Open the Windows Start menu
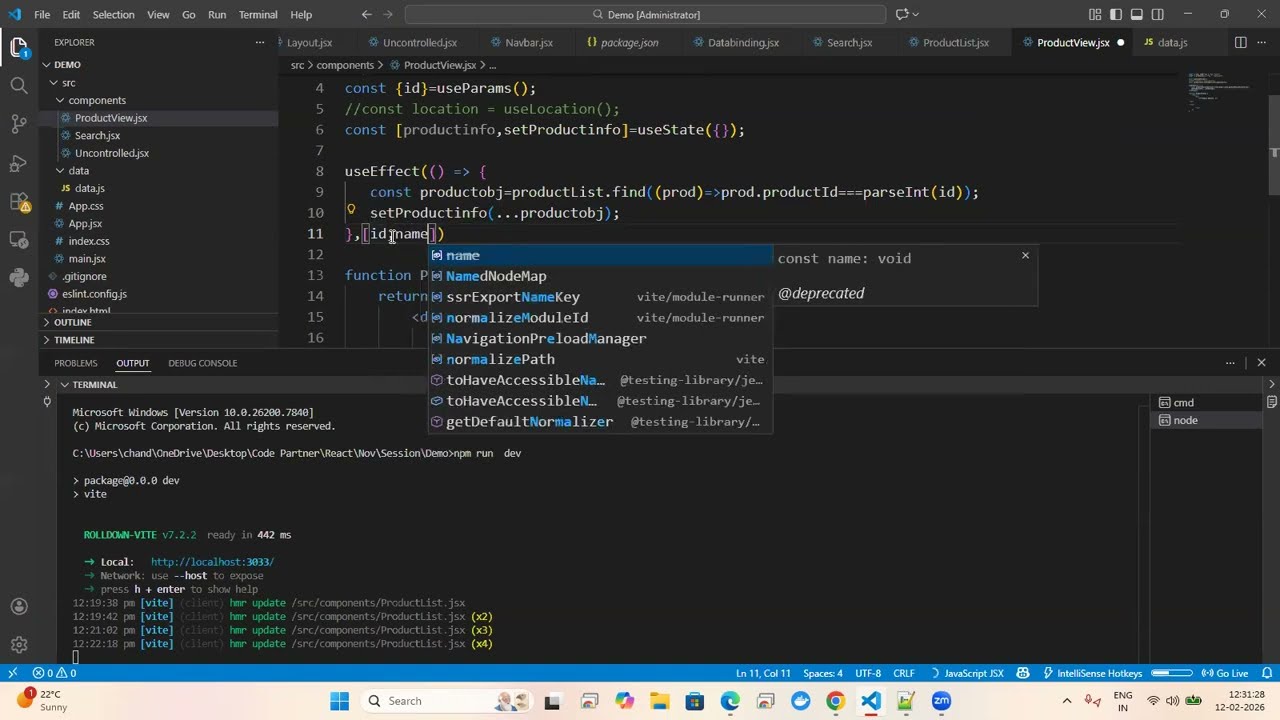 point(340,701)
